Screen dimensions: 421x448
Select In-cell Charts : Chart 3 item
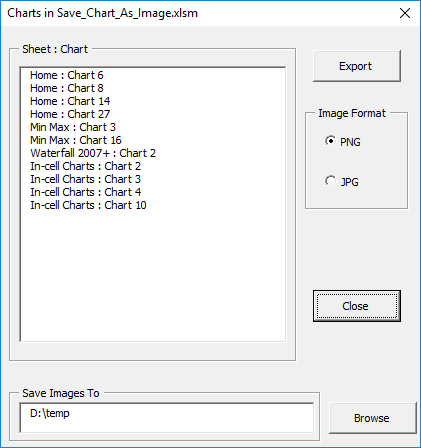coord(153,179)
